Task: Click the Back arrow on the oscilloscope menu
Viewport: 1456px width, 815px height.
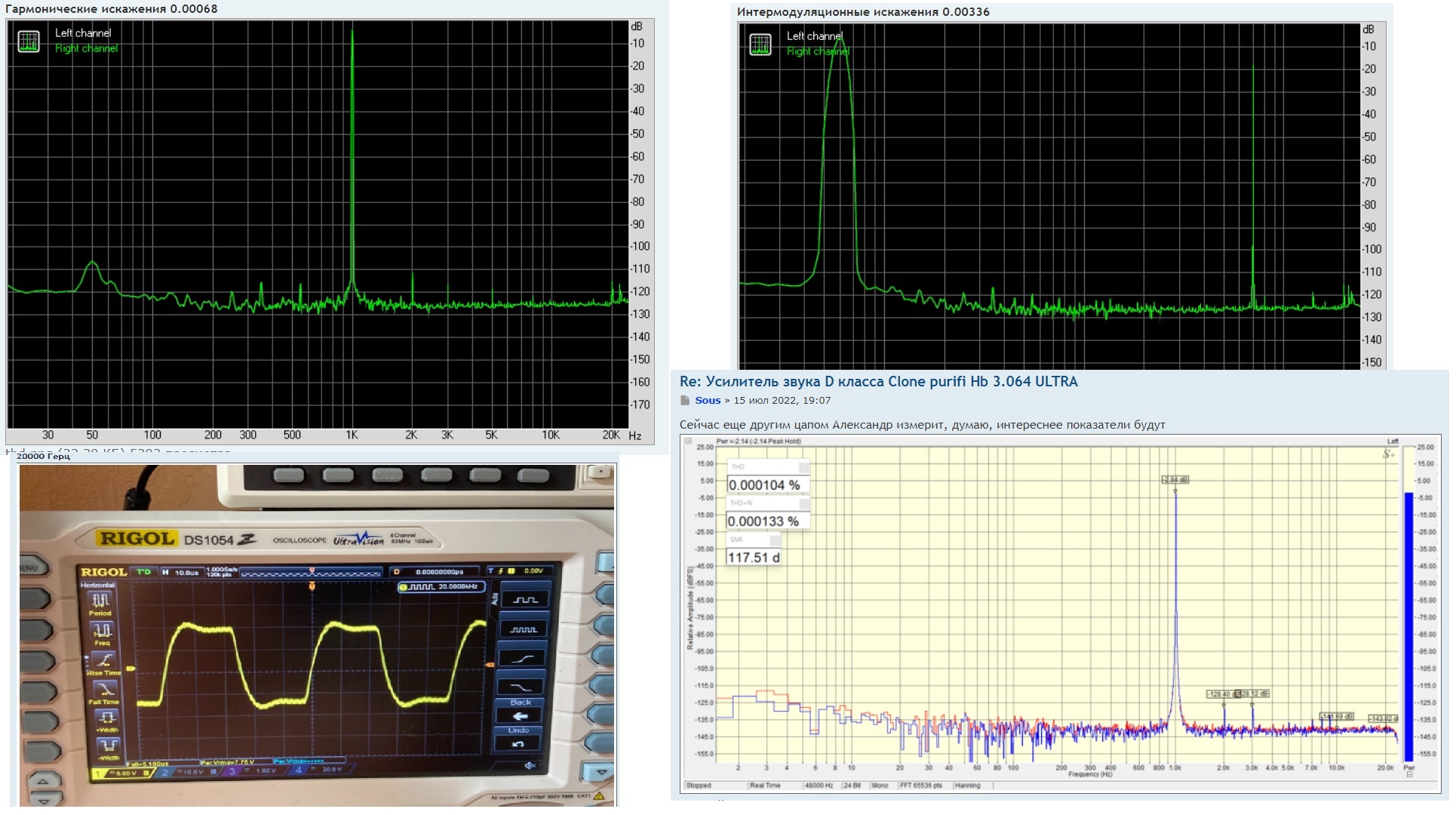Action: (520, 715)
